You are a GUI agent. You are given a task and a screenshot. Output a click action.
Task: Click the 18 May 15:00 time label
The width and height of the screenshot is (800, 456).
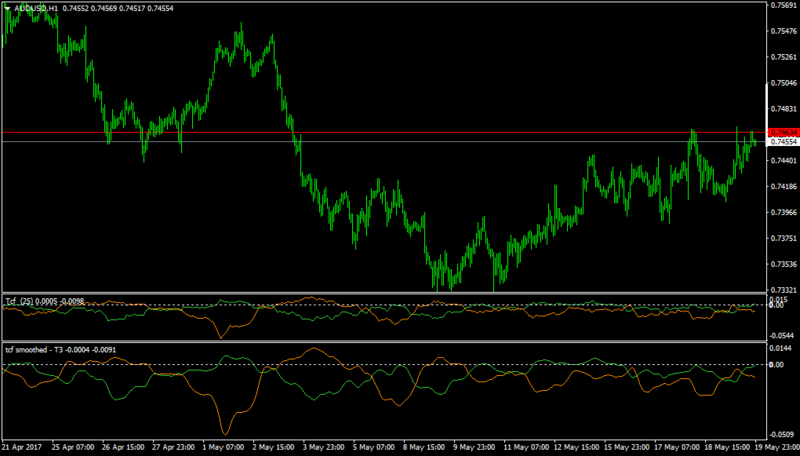727,447
